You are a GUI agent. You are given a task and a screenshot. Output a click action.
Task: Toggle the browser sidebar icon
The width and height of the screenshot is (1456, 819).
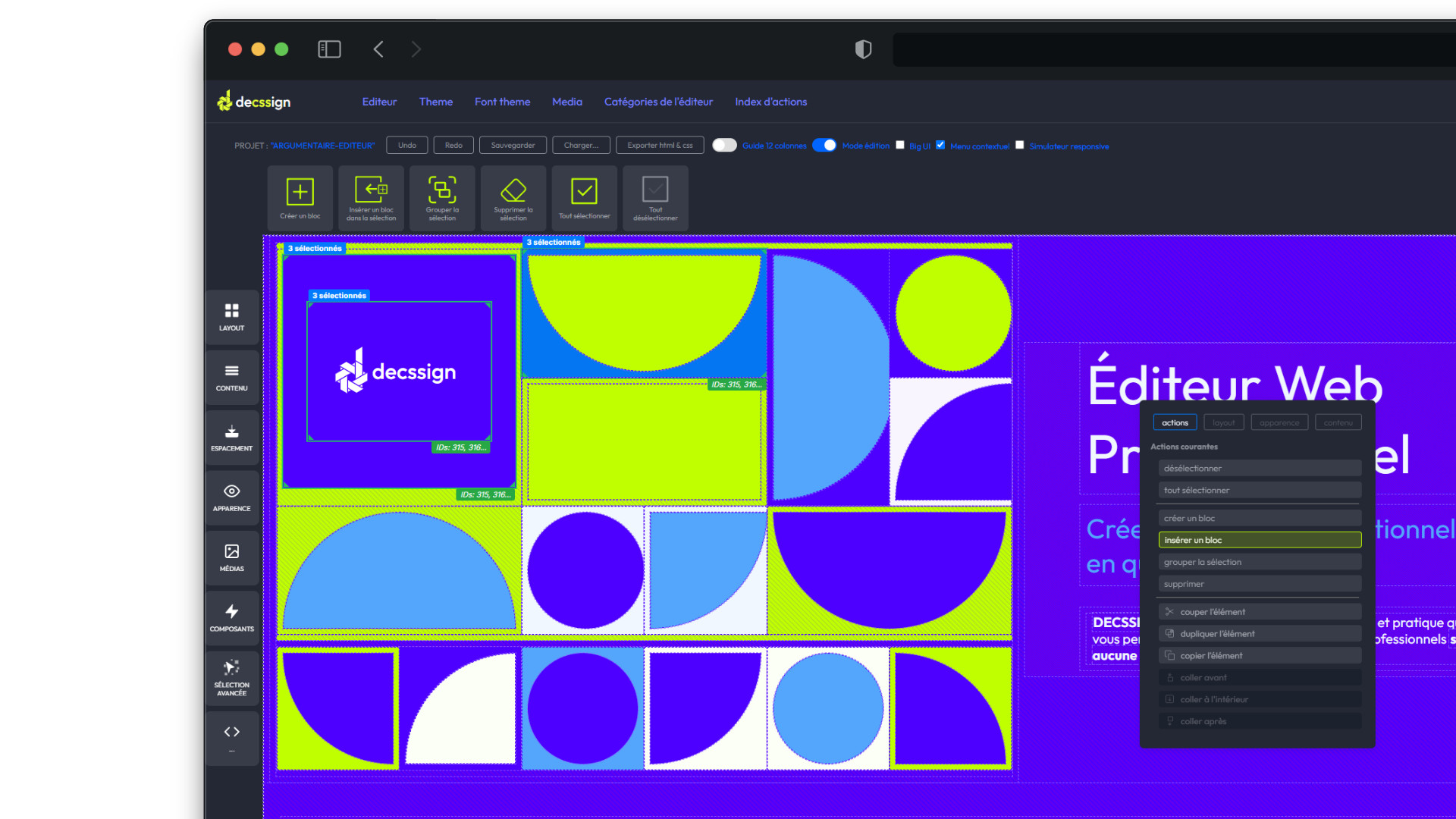pyautogui.click(x=329, y=49)
